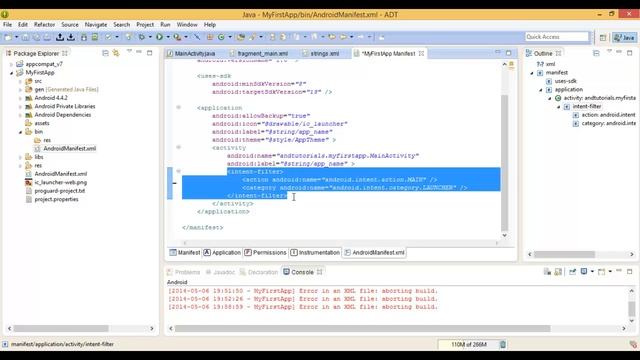
Task: Open the Permissions bottom editor tab
Action: pos(265,253)
